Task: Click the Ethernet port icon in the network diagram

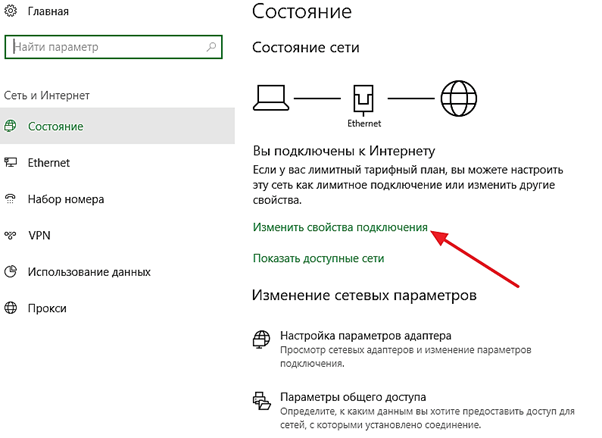Action: tap(361, 99)
